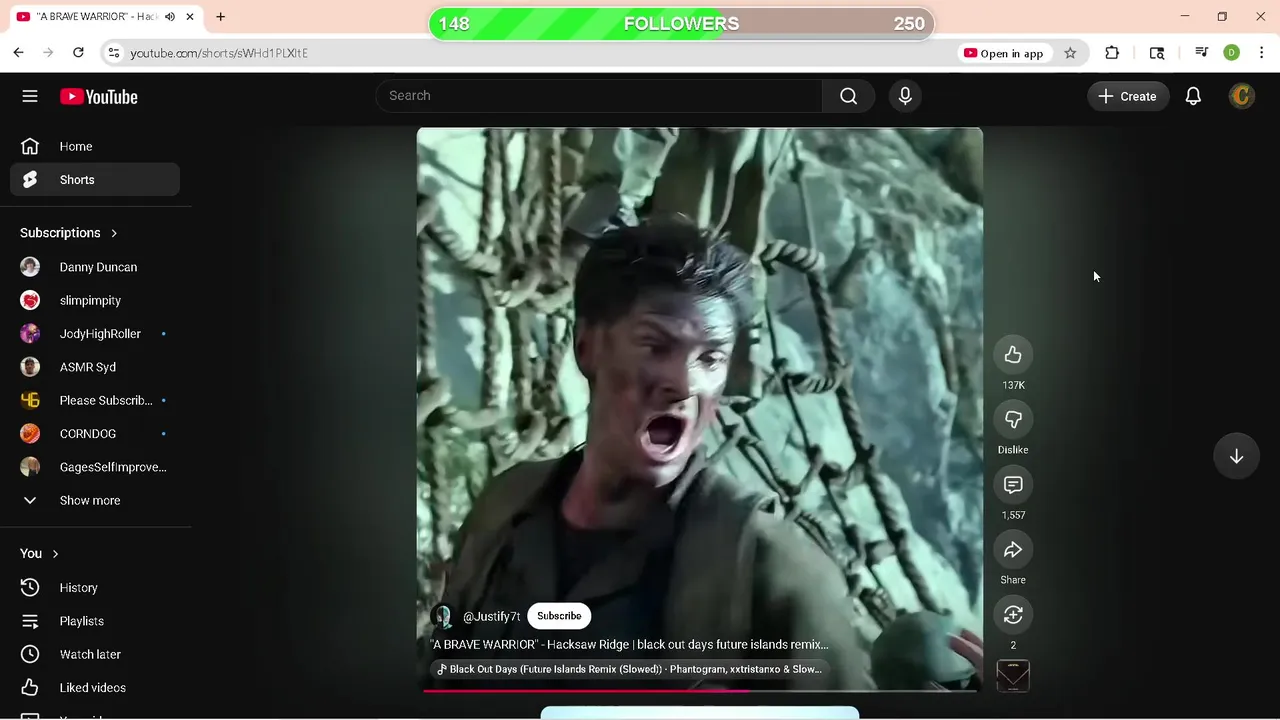
Task: Open the sound thumbnail square
Action: (x=1013, y=676)
